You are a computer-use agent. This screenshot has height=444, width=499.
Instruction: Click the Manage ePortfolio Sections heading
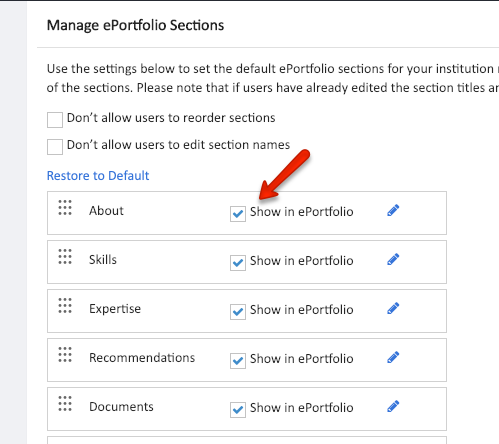point(135,25)
